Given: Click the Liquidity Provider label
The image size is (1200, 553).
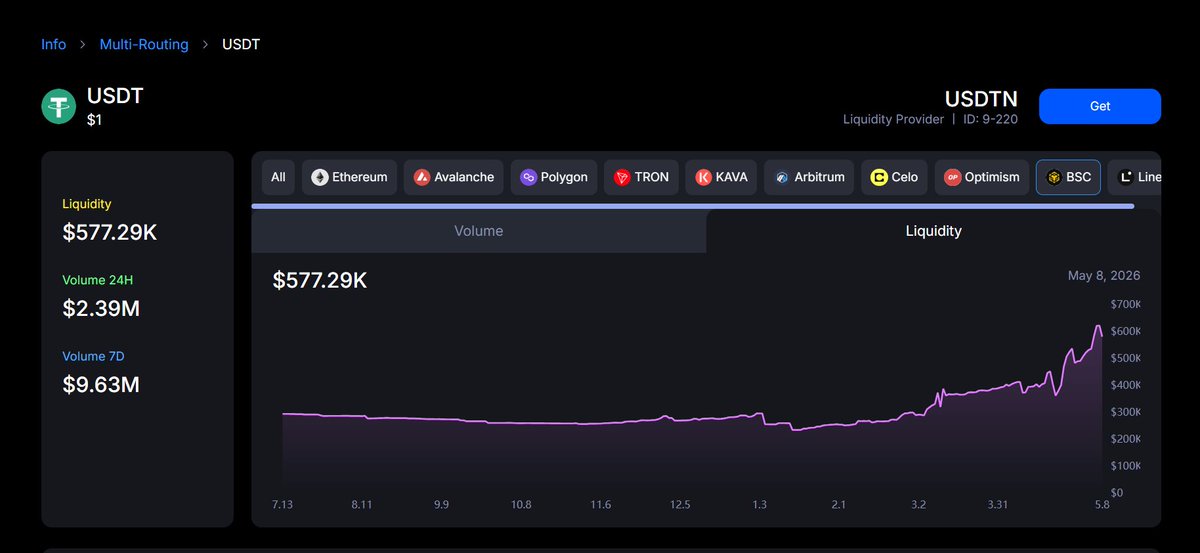Looking at the screenshot, I should [x=893, y=120].
